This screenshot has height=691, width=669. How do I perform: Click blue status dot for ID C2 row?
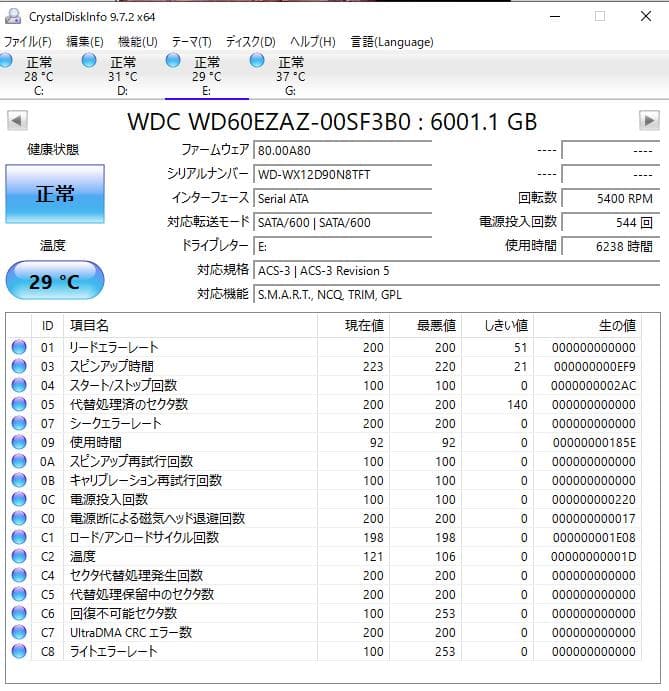[19, 556]
